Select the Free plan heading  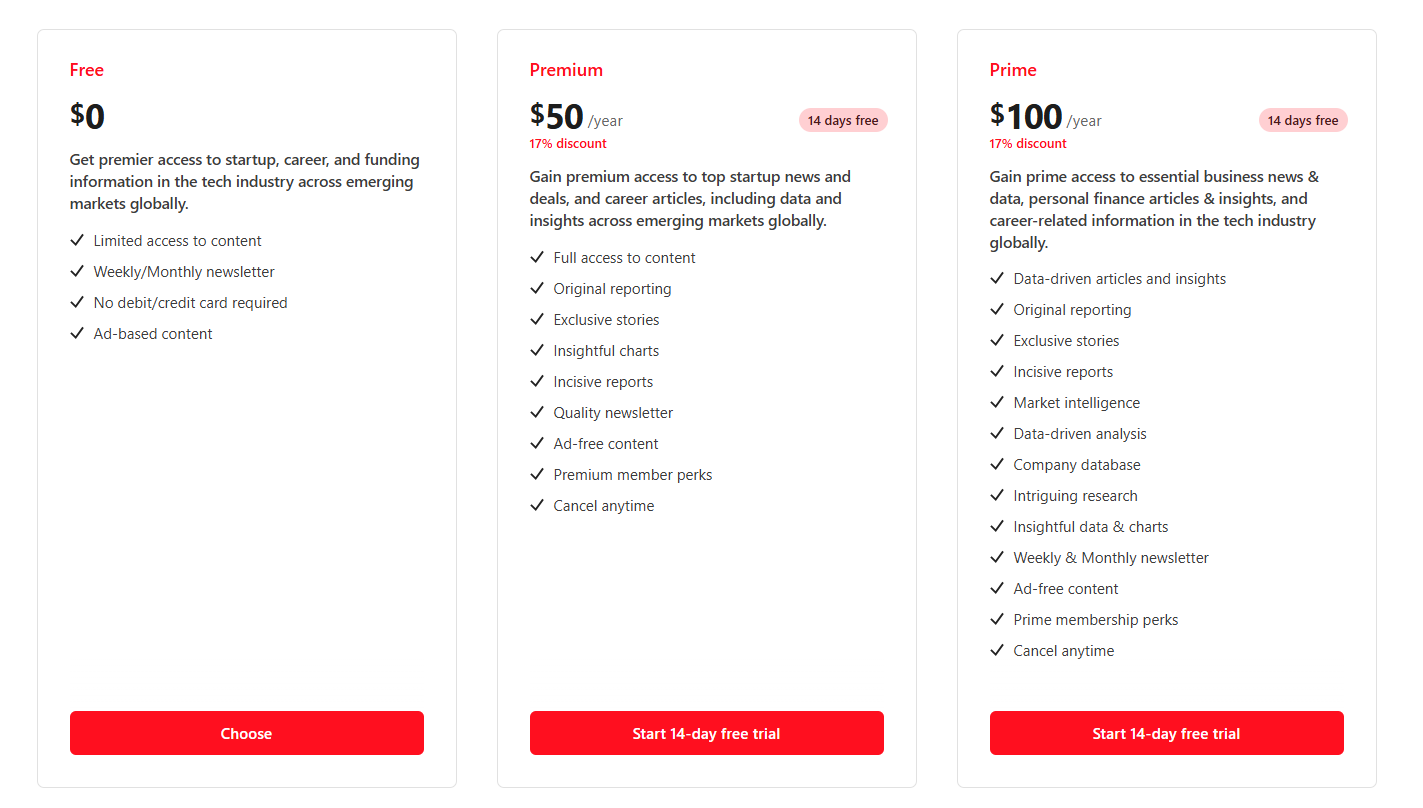tap(87, 70)
